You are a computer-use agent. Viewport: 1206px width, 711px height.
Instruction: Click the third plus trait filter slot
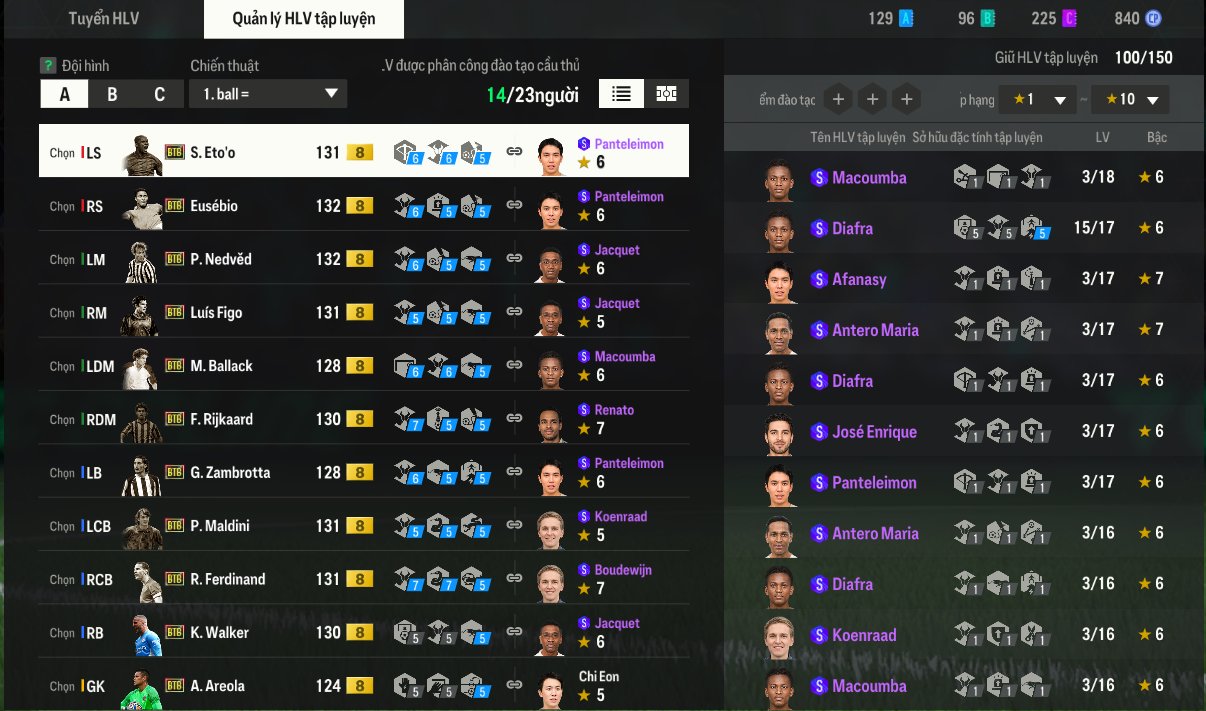906,99
